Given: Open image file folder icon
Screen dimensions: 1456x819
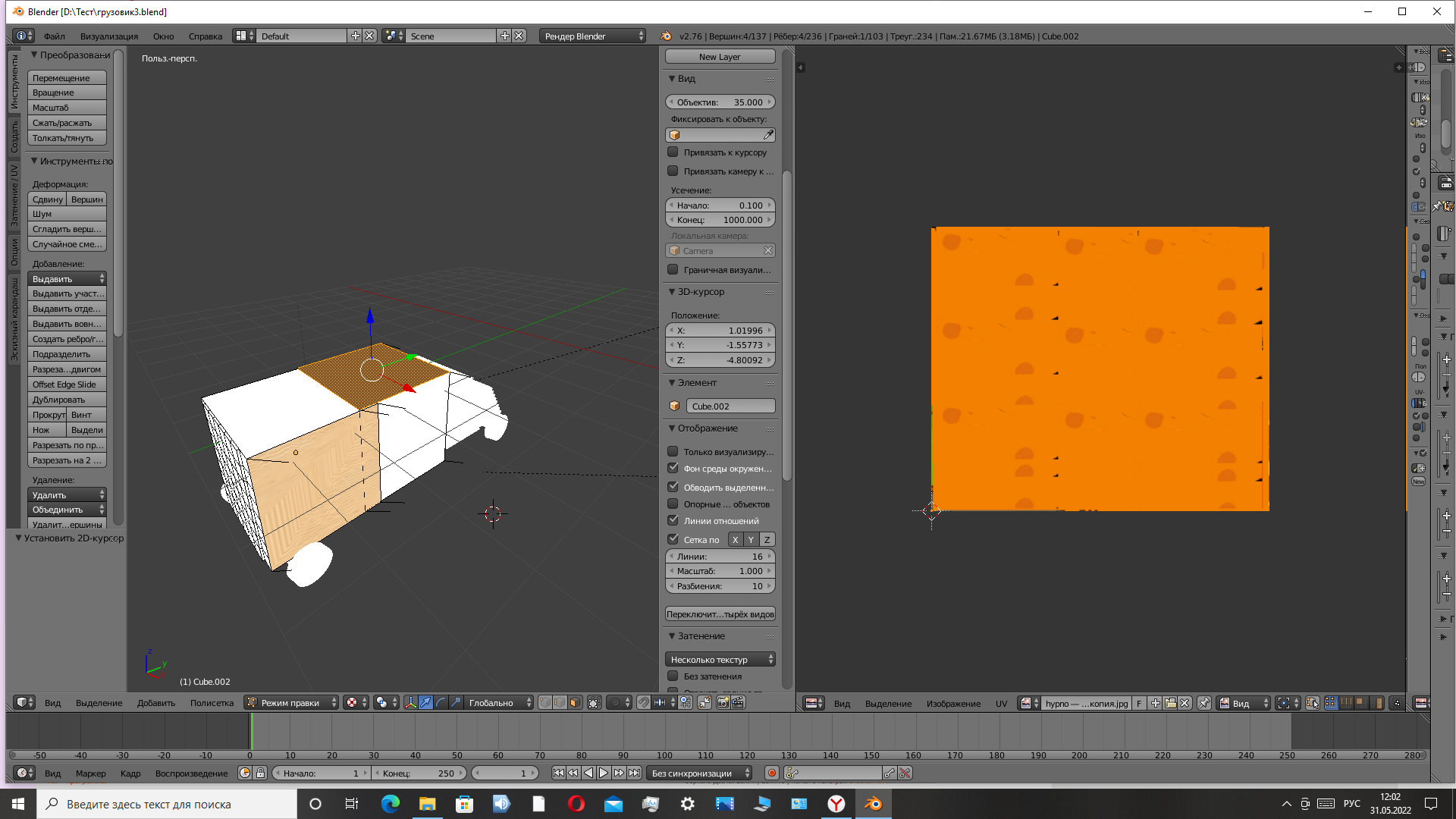Looking at the screenshot, I should pyautogui.click(x=1170, y=703).
